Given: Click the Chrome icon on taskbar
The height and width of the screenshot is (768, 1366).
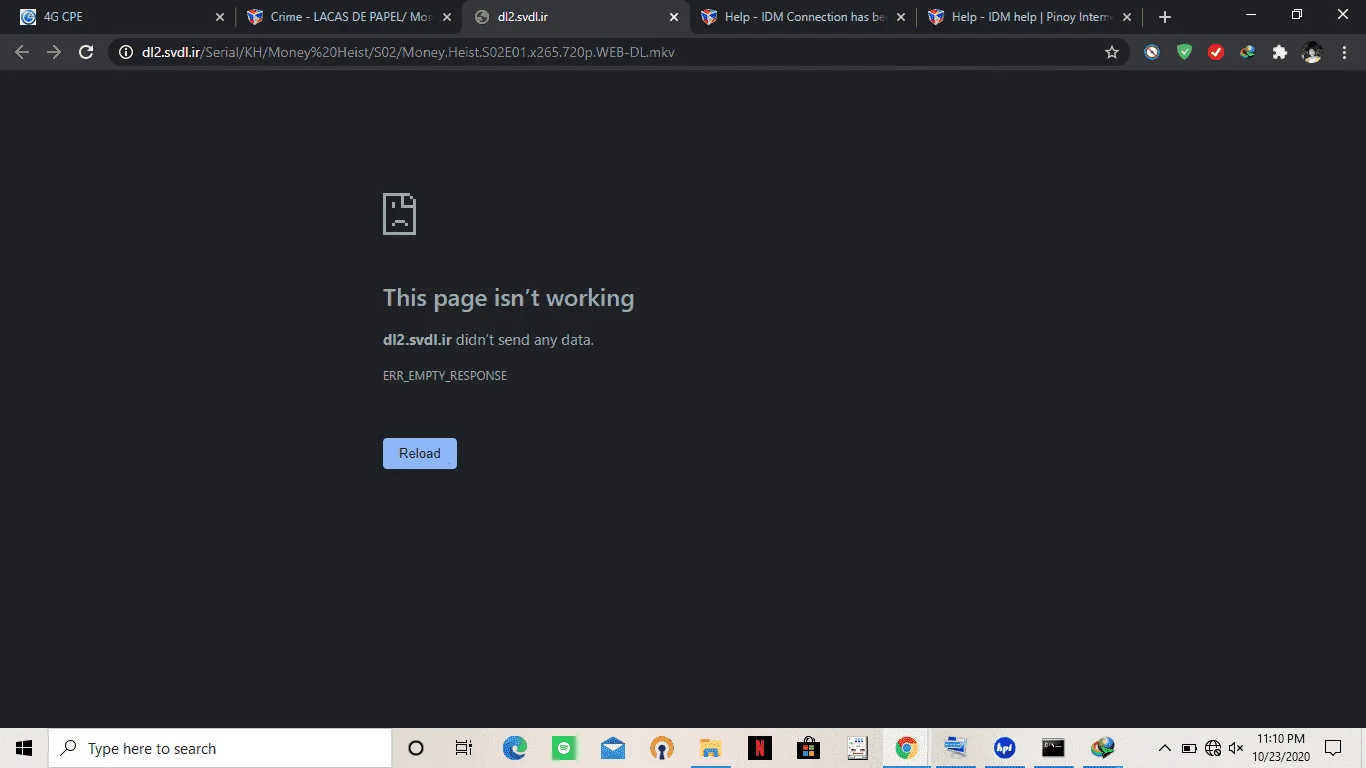Looking at the screenshot, I should 906,748.
